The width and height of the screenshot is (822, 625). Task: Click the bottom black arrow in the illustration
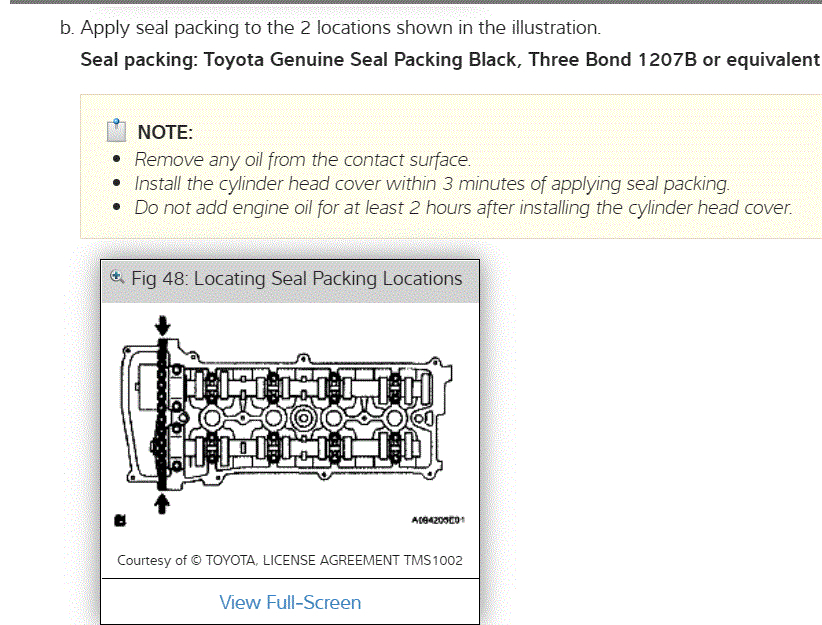click(161, 503)
